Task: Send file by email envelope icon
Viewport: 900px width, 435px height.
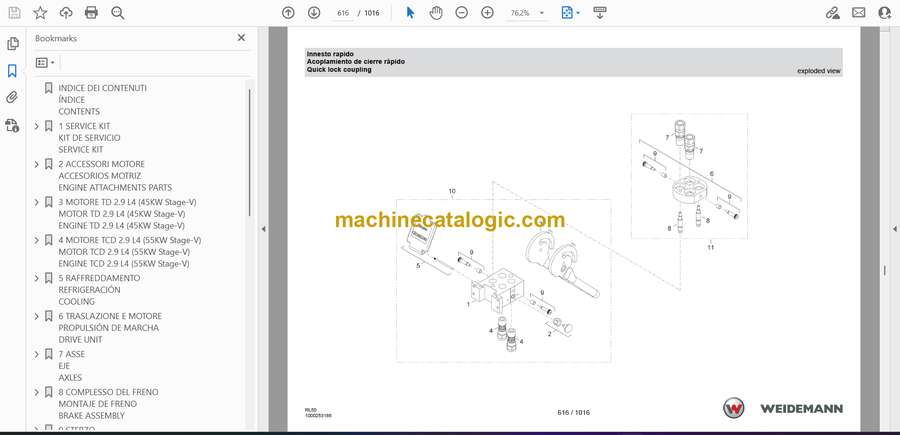Action: [x=859, y=13]
